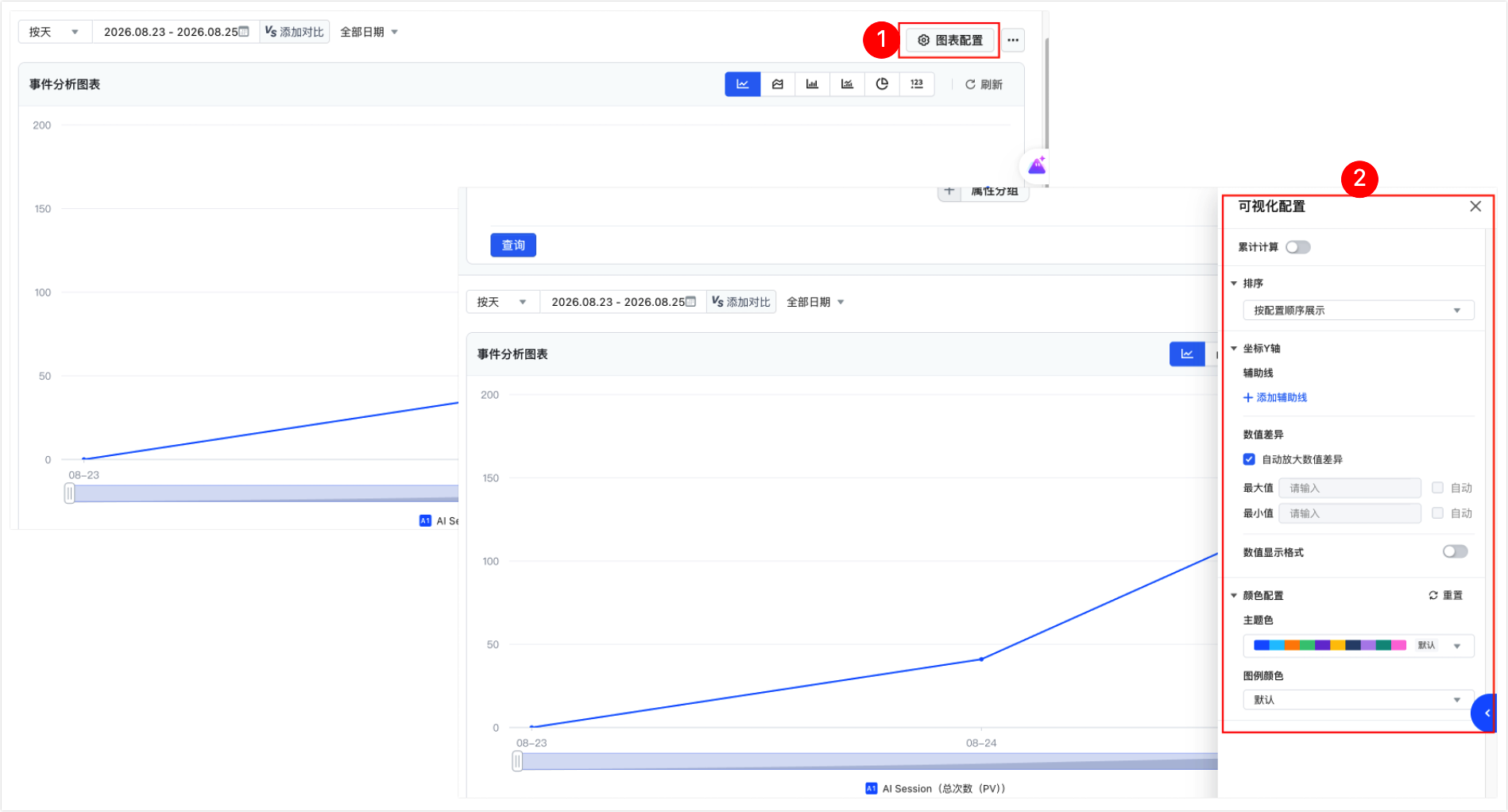Open calendar icon of front window date range
Image resolution: width=1508 pixels, height=812 pixels.
pos(690,302)
